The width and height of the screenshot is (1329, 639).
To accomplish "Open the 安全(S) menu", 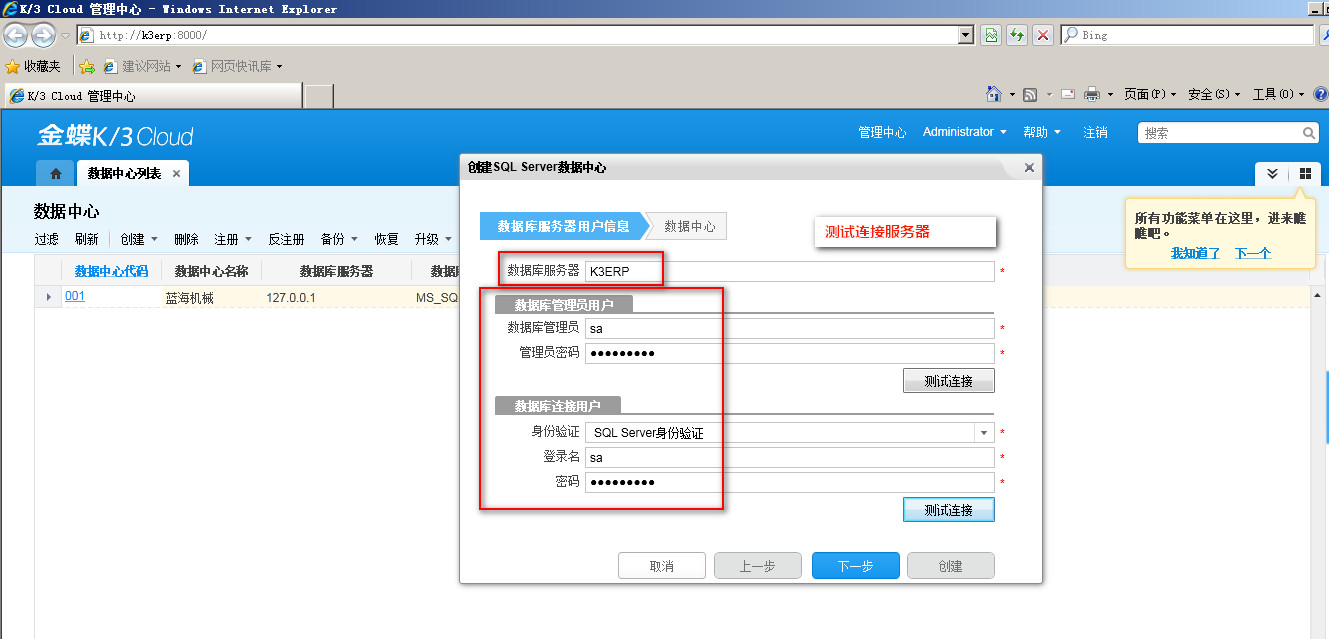I will [x=1214, y=94].
